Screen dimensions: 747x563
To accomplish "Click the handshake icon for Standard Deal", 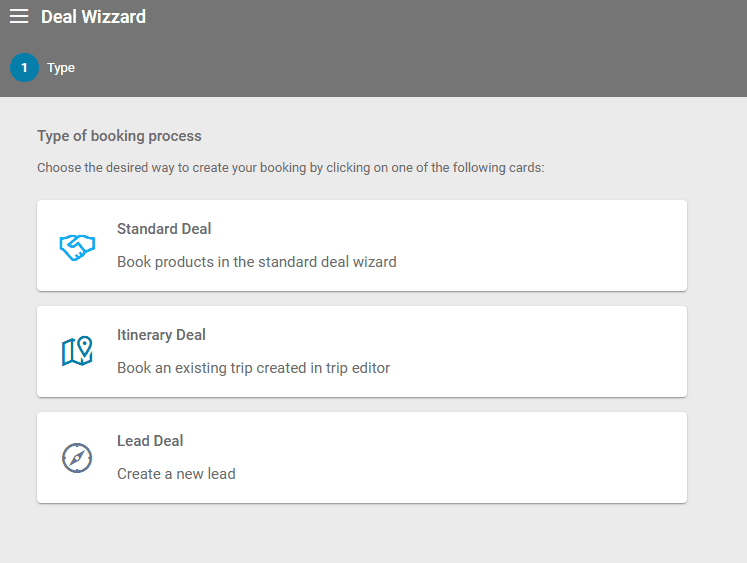I will pos(77,247).
